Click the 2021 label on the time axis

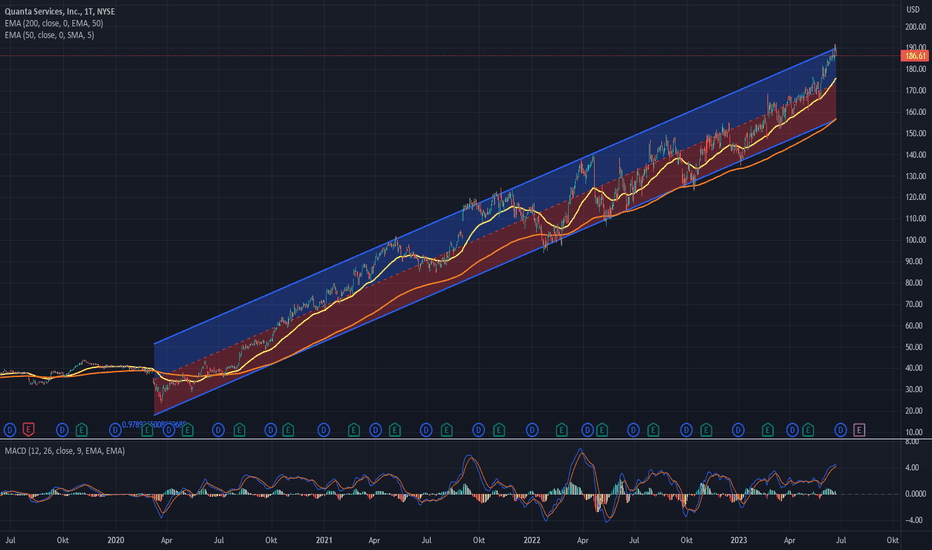click(324, 540)
